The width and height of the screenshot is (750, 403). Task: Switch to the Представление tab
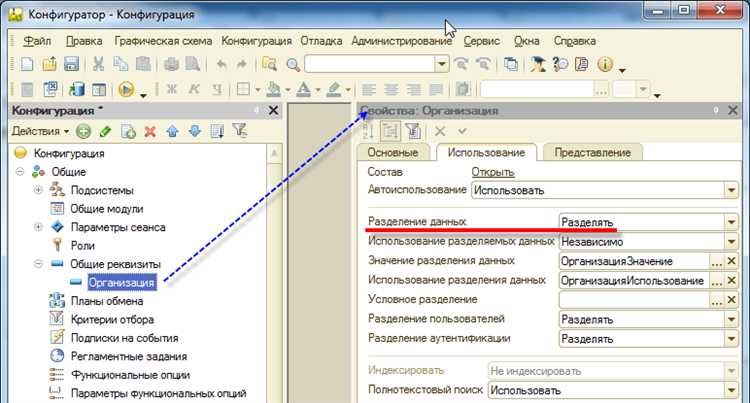[593, 152]
